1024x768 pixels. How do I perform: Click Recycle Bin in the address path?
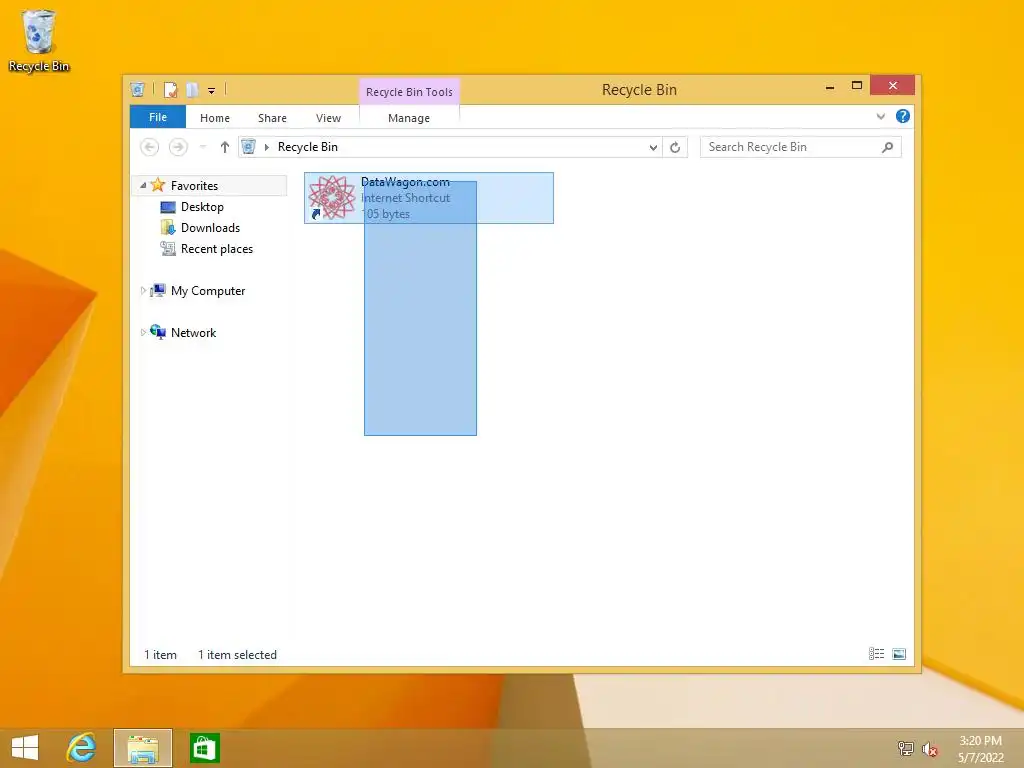coord(308,147)
